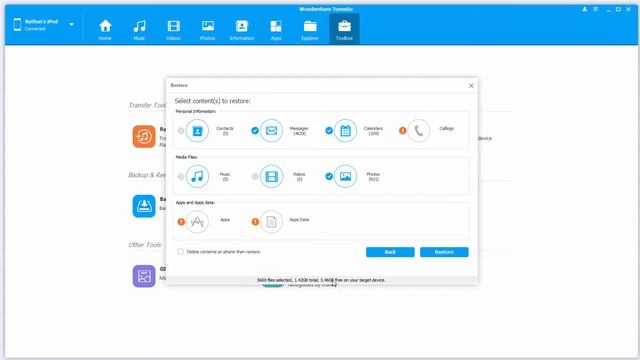Uncheck the Photos checkbox in Media Files
This screenshot has height=360, width=640.
329,176
